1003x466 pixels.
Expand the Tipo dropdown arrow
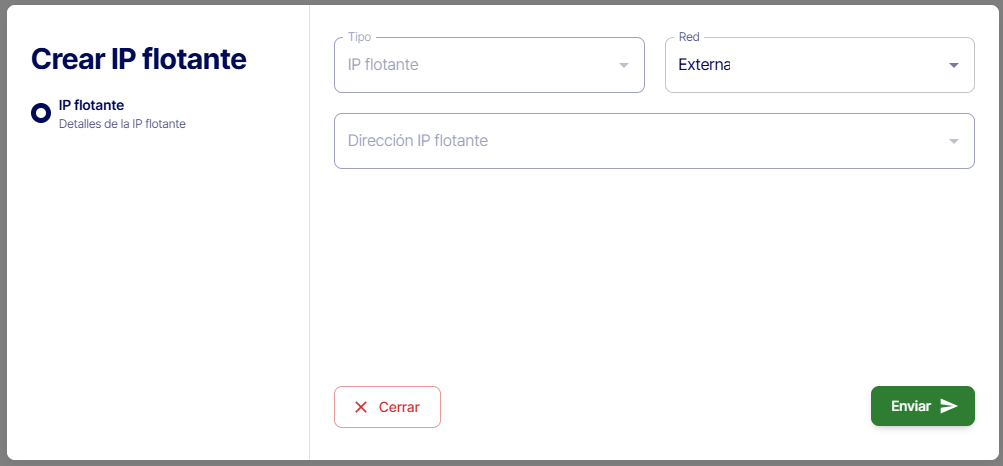click(x=624, y=66)
